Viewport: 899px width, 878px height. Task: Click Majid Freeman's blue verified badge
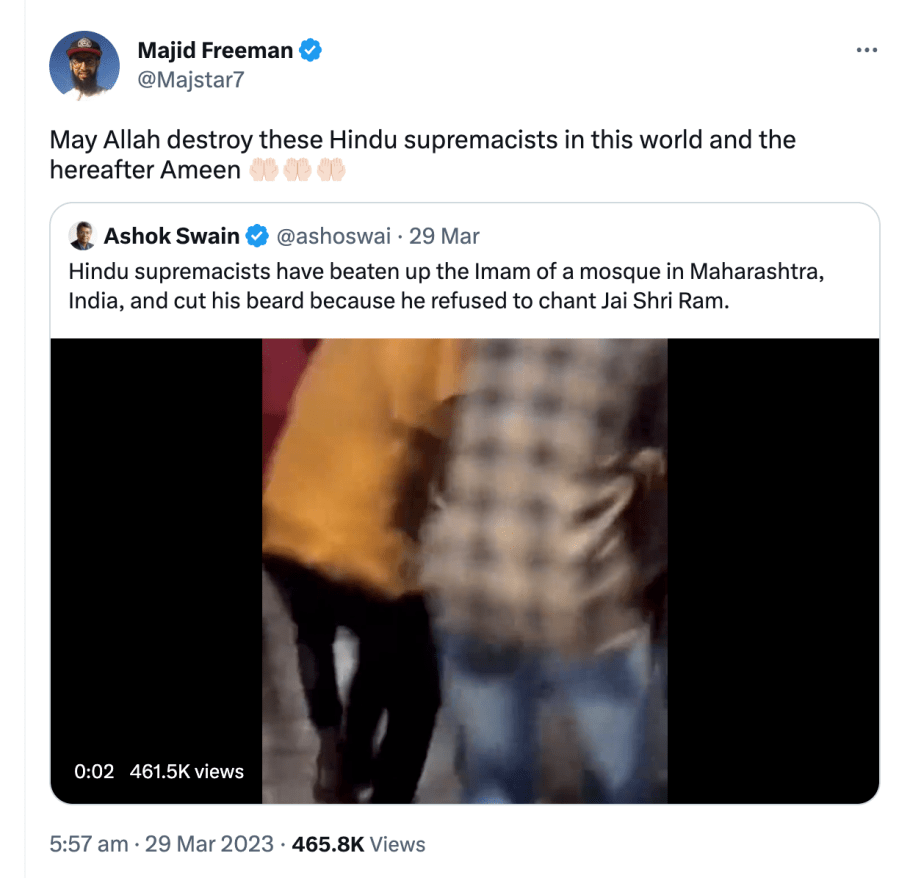click(x=310, y=50)
